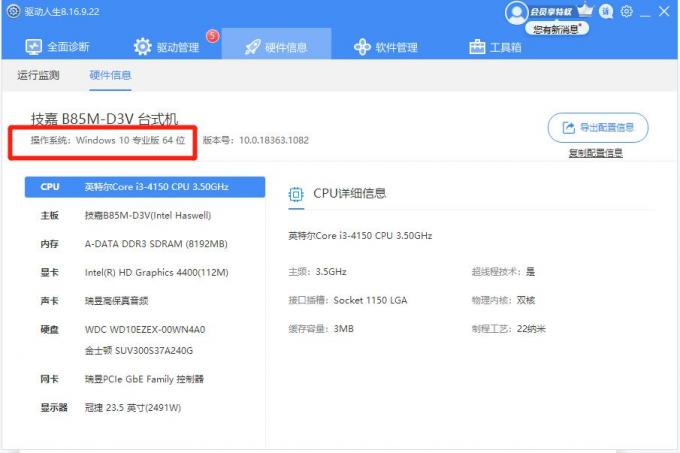The image size is (680, 453).
Task: Select the 显示器 23.5 英寸 row
Action: [x=145, y=407]
